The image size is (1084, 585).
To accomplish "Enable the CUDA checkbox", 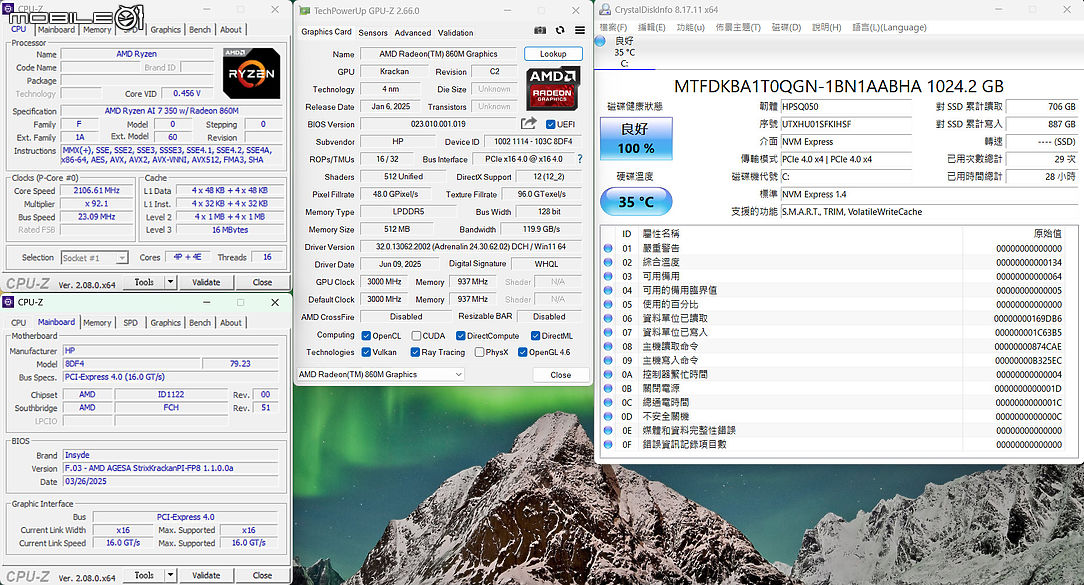I will (x=416, y=335).
